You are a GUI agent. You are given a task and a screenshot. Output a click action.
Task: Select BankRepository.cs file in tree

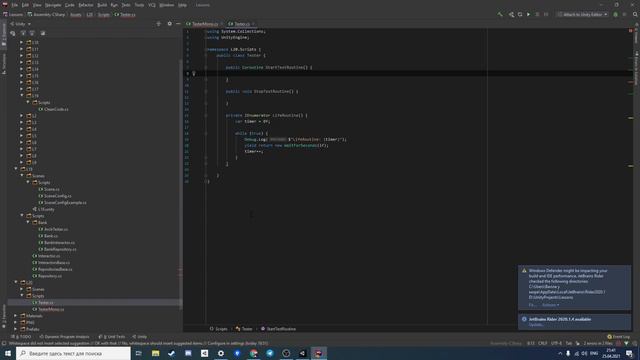(57, 249)
